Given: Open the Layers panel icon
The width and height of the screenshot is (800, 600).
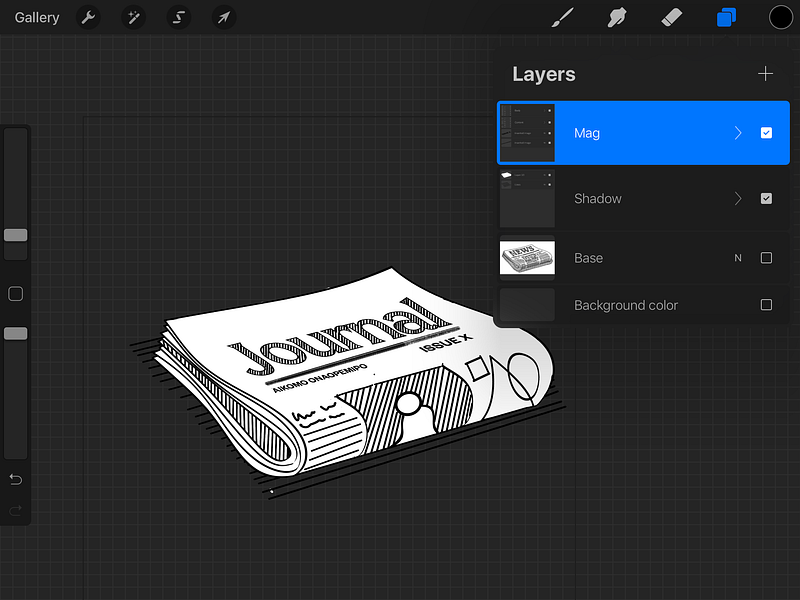Looking at the screenshot, I should (727, 17).
